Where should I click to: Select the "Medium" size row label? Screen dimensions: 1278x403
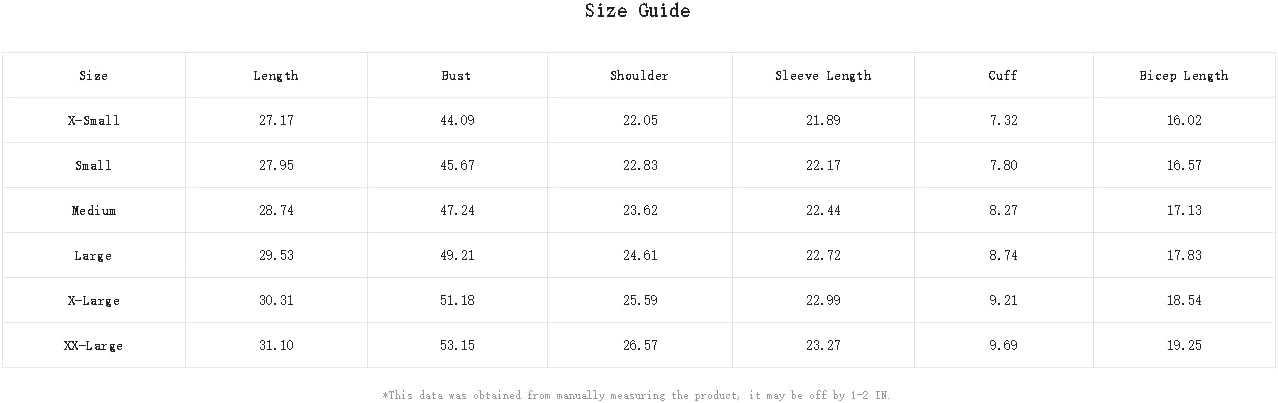point(93,211)
